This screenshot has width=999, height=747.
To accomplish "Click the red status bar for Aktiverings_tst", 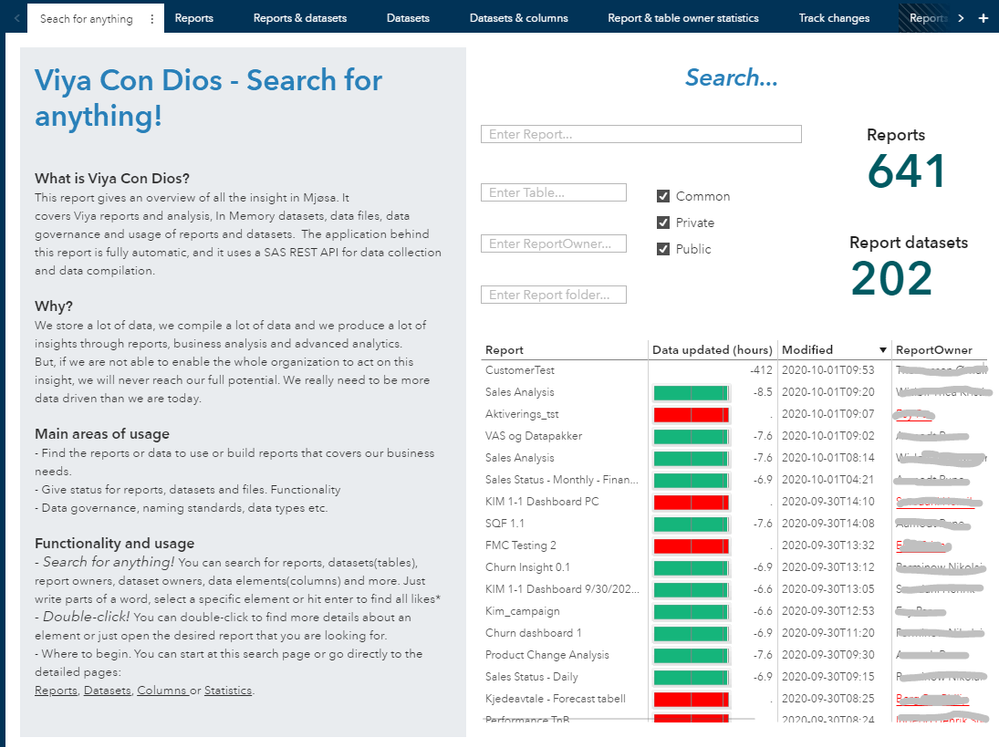I will [x=691, y=415].
